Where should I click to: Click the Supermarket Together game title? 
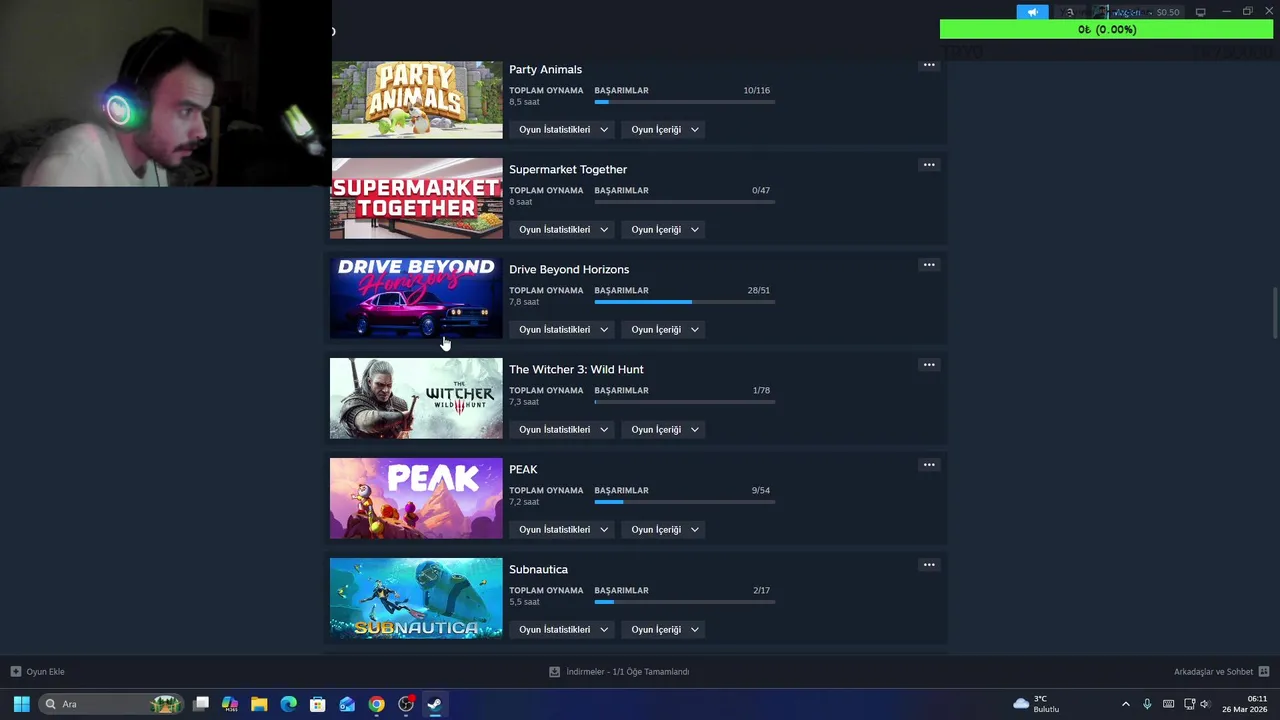[568, 169]
